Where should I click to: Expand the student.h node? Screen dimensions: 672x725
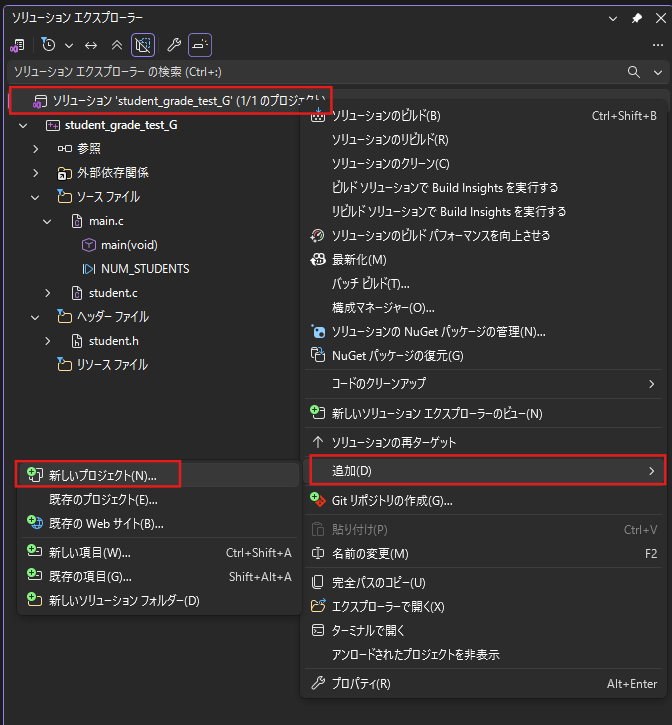[x=48, y=341]
